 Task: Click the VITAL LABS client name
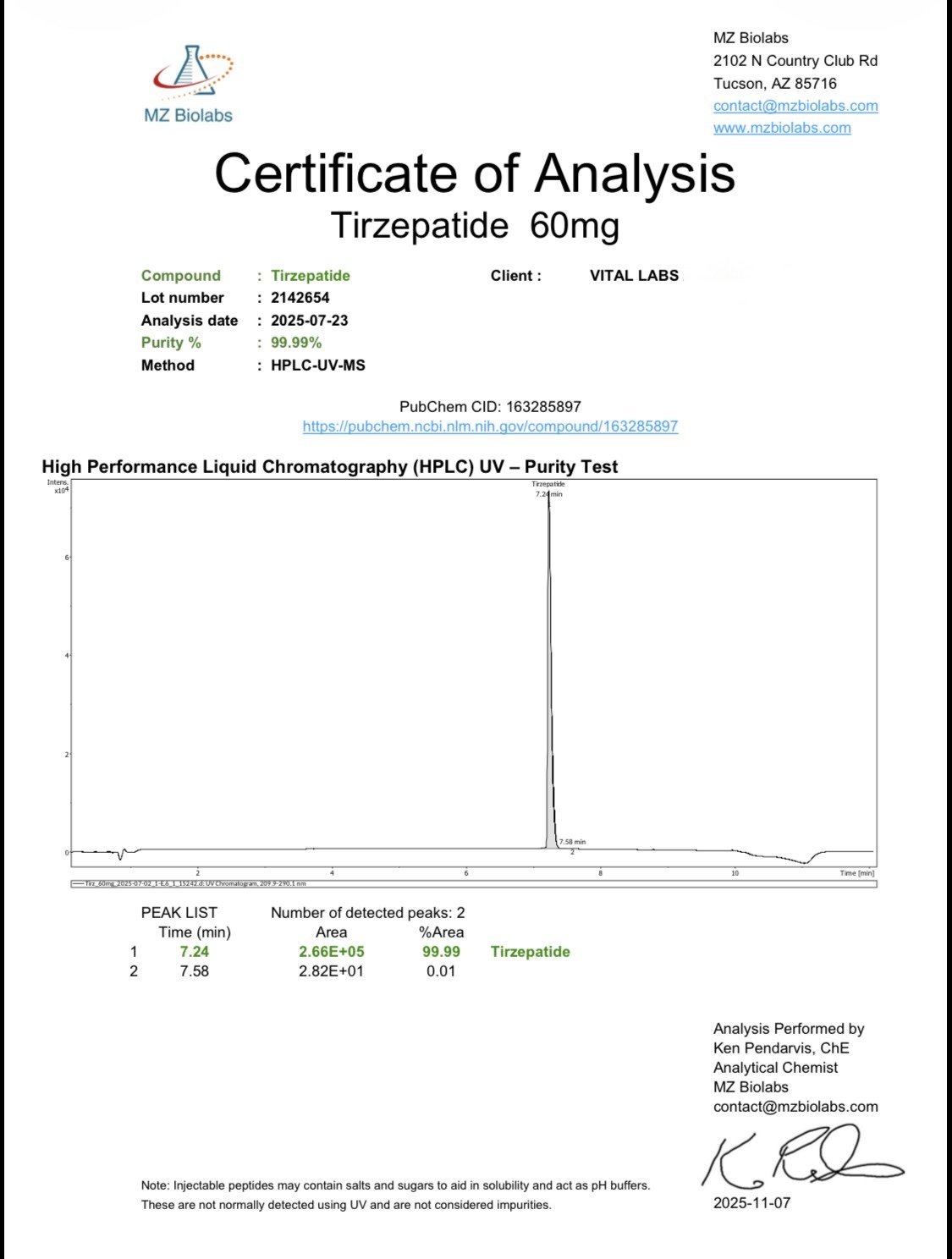(634, 276)
